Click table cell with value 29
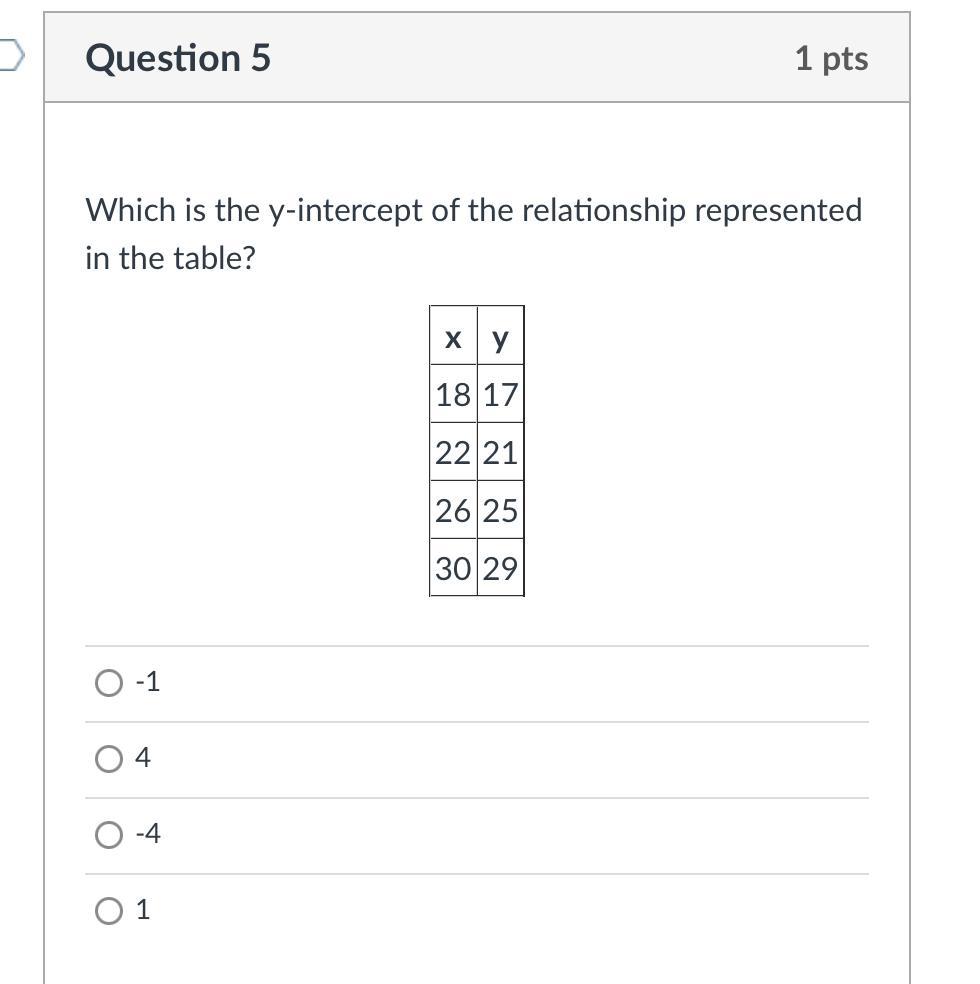The height and width of the screenshot is (984, 980). (500, 569)
